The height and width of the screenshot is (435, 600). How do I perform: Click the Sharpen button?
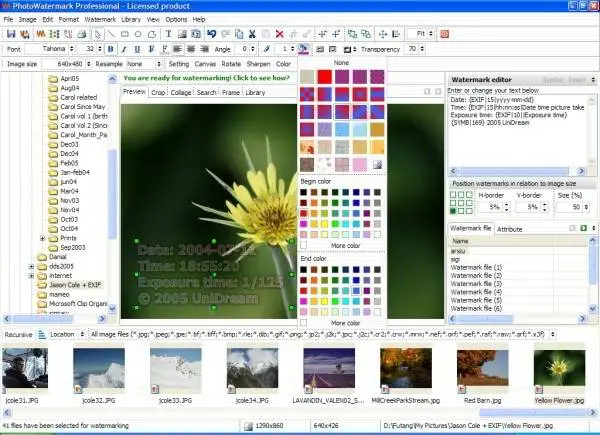258,64
